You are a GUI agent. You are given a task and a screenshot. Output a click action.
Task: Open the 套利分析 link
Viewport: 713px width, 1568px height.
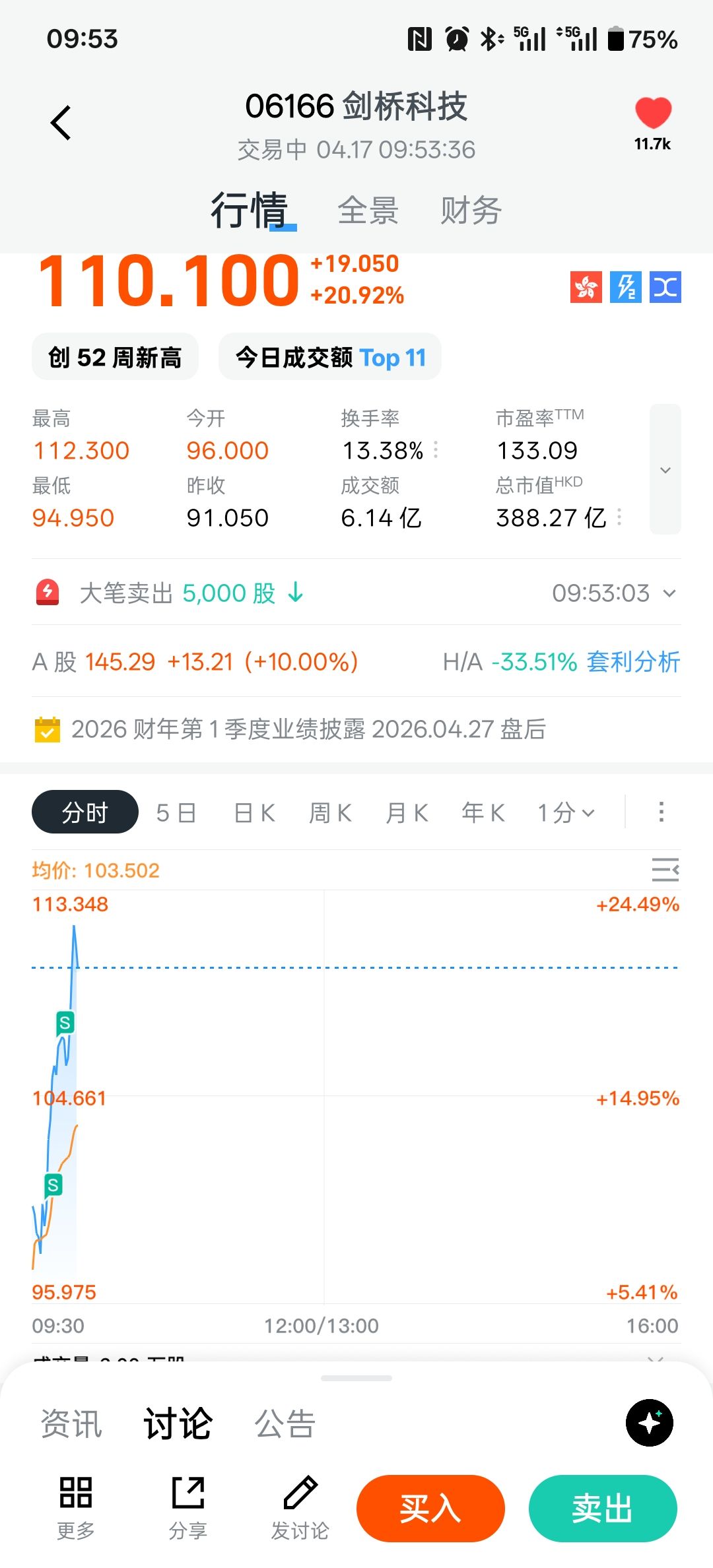click(632, 662)
